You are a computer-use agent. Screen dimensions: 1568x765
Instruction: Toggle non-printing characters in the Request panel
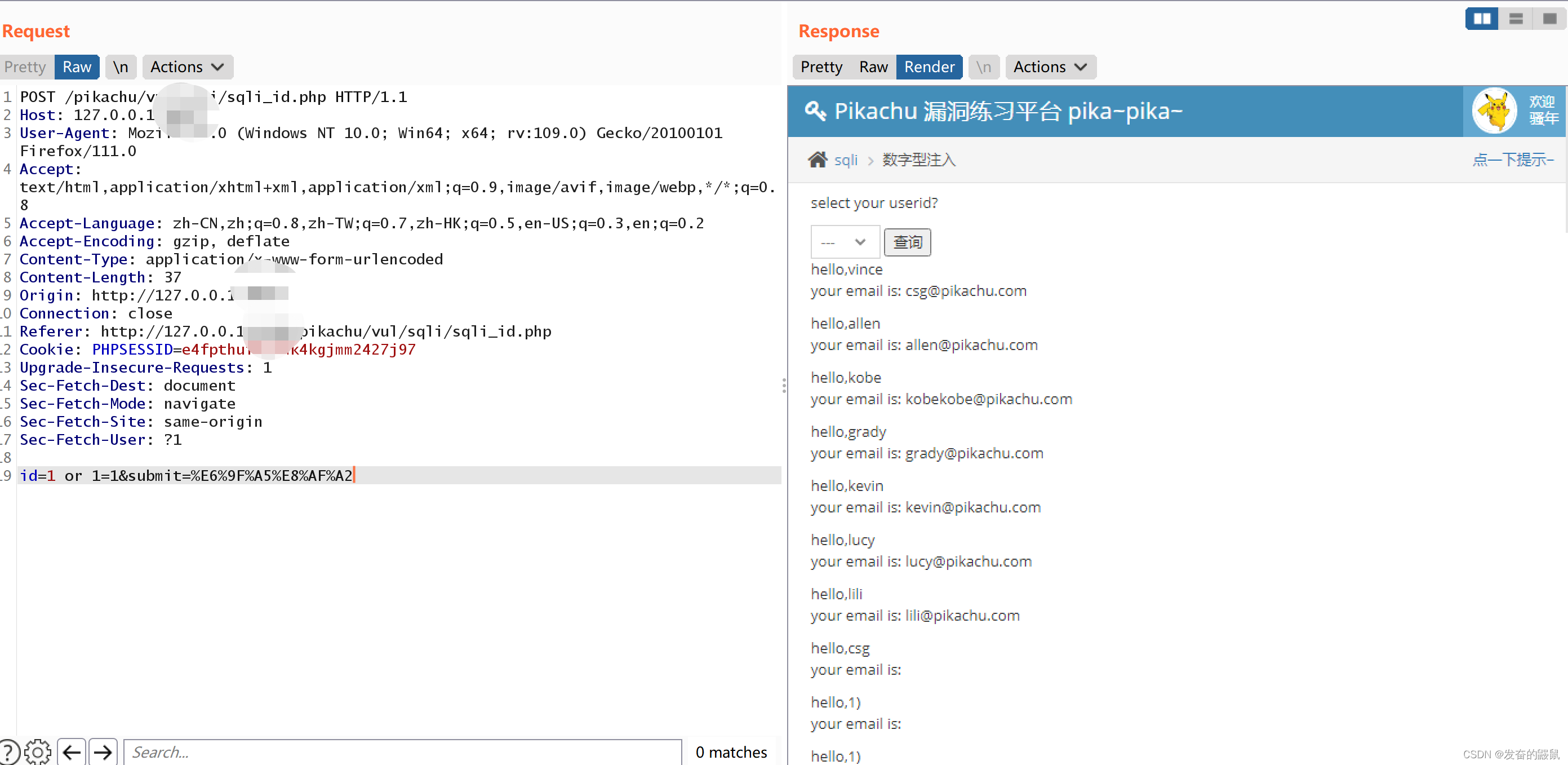point(121,67)
